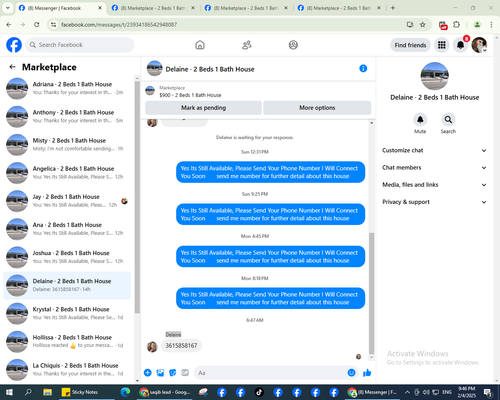Screen dimensions: 500x400
Task: Open File Explorer from the taskbar
Action: click(x=47, y=392)
